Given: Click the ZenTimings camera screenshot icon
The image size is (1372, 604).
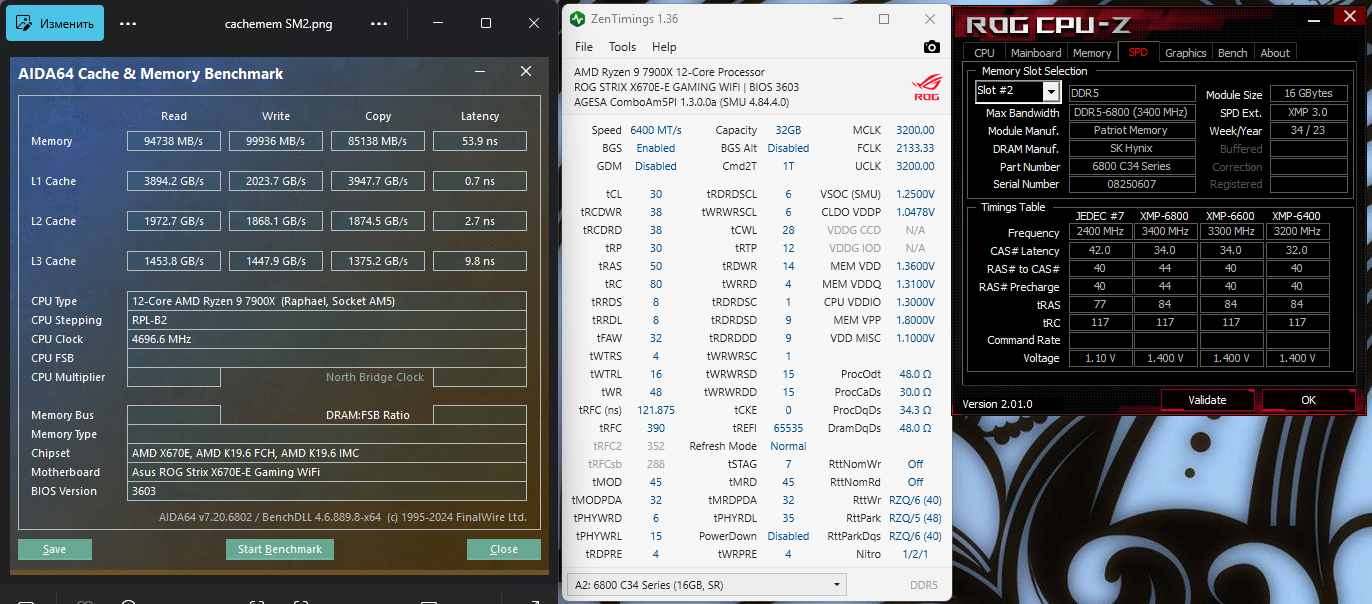Looking at the screenshot, I should [931, 47].
